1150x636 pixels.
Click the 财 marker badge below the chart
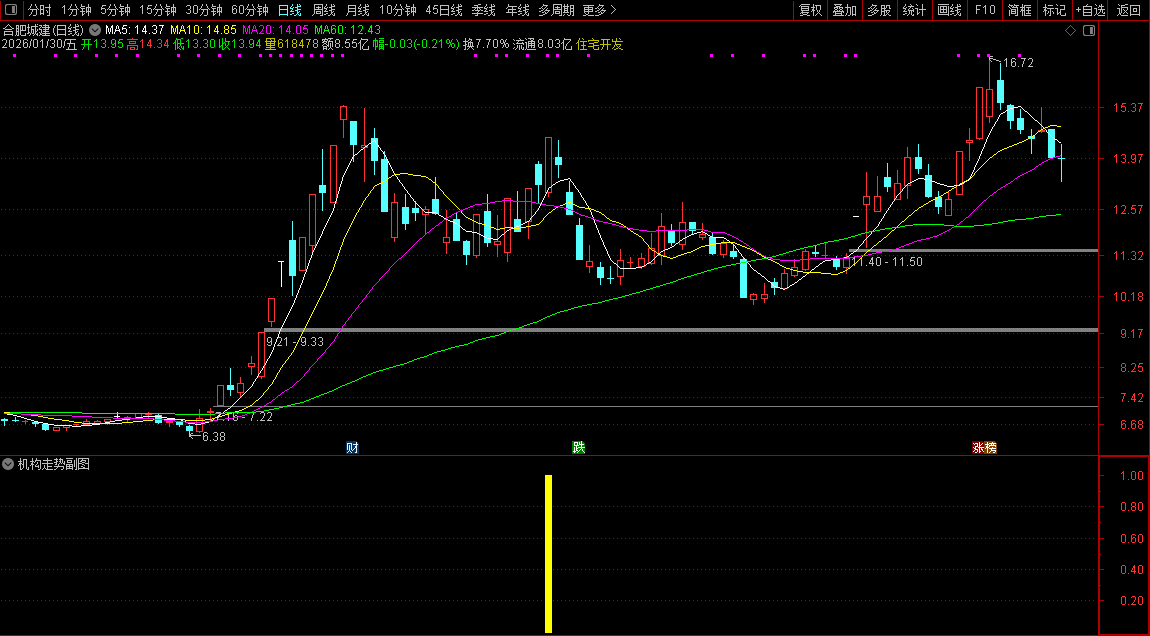point(352,447)
